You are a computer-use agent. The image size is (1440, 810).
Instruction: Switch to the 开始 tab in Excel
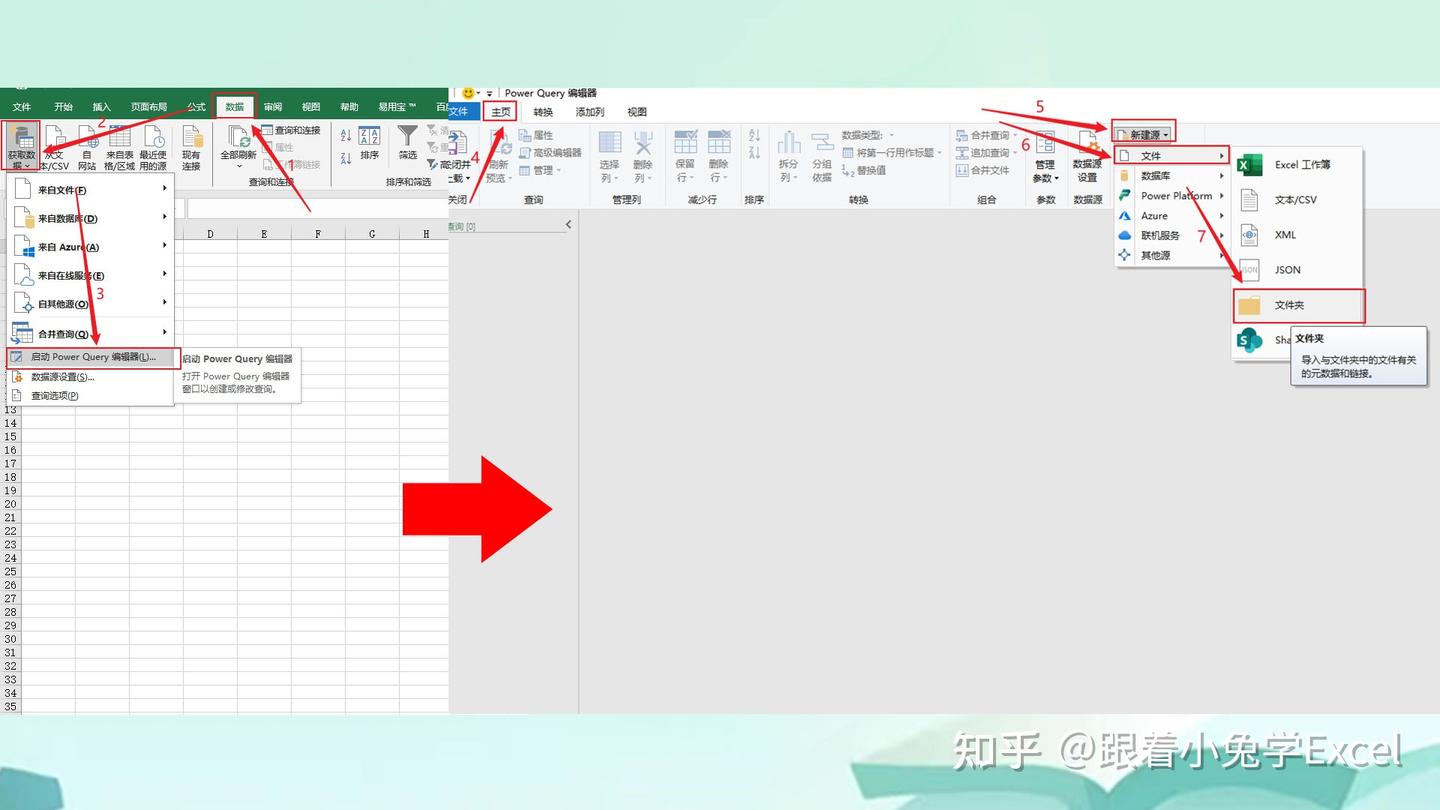tap(64, 107)
